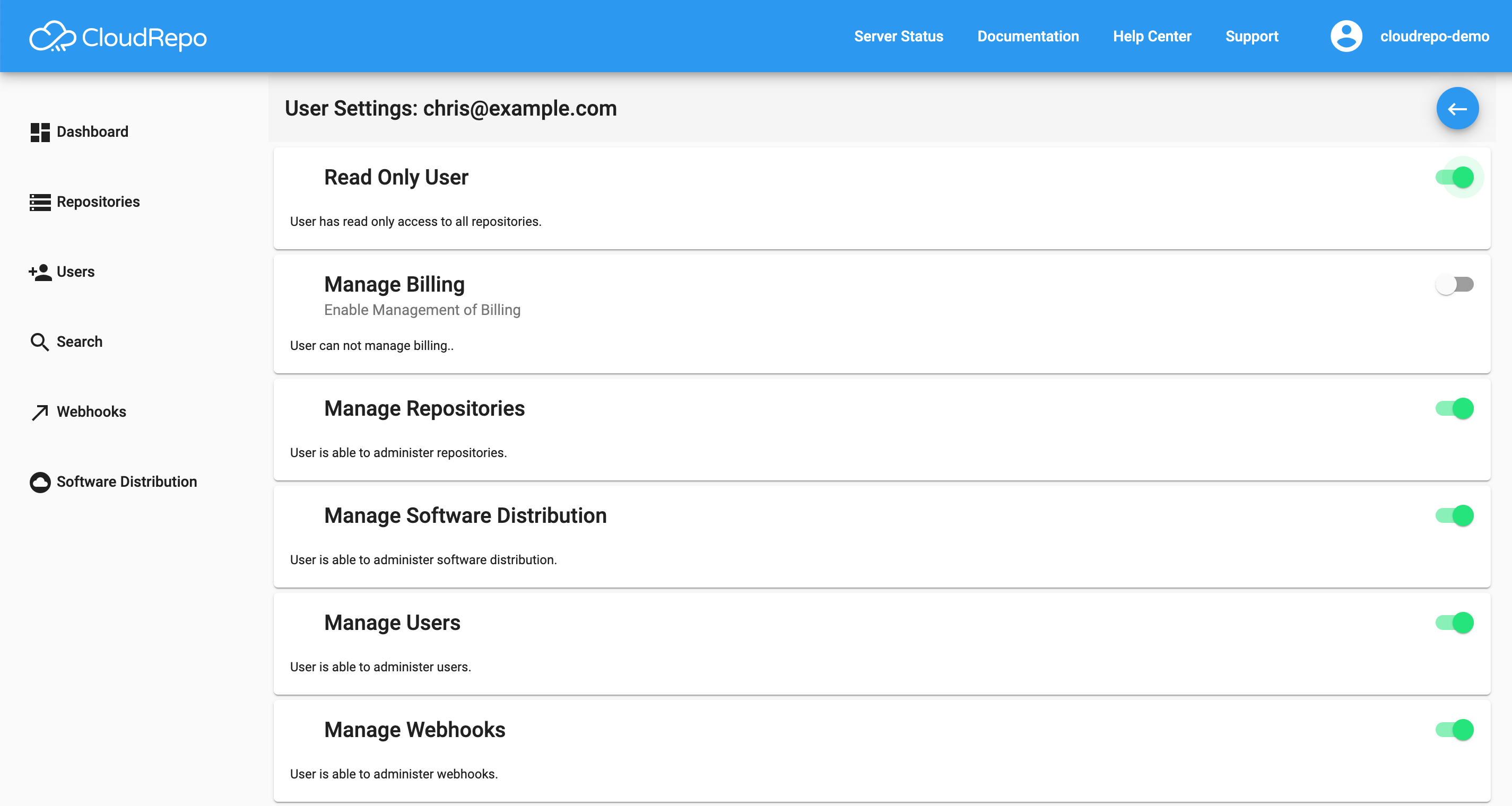Image resolution: width=1512 pixels, height=806 pixels.
Task: Open the Documentation page from header
Action: click(1028, 36)
